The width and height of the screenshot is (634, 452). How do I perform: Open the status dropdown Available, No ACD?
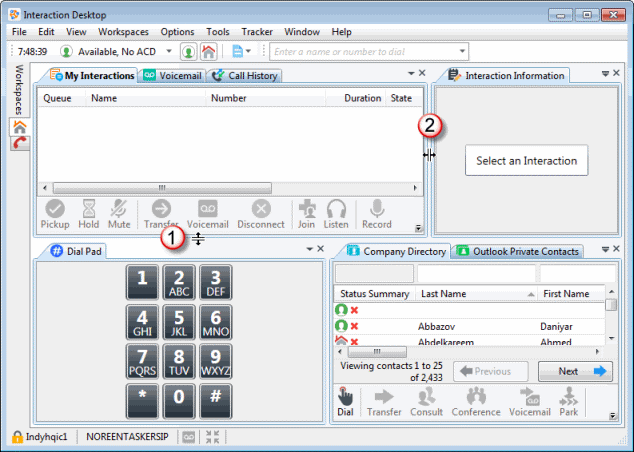point(168,51)
